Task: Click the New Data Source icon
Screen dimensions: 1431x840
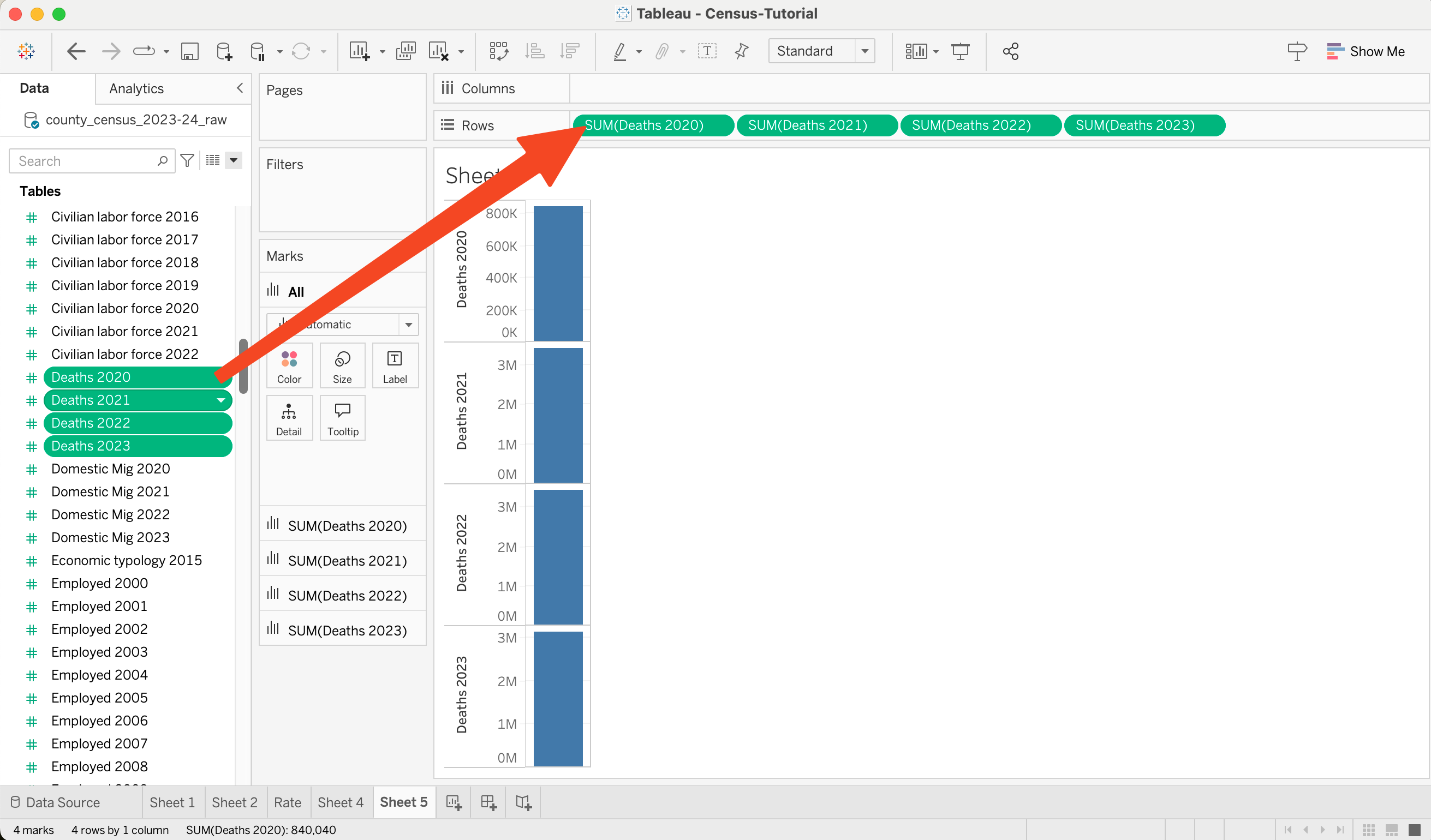Action: [224, 51]
